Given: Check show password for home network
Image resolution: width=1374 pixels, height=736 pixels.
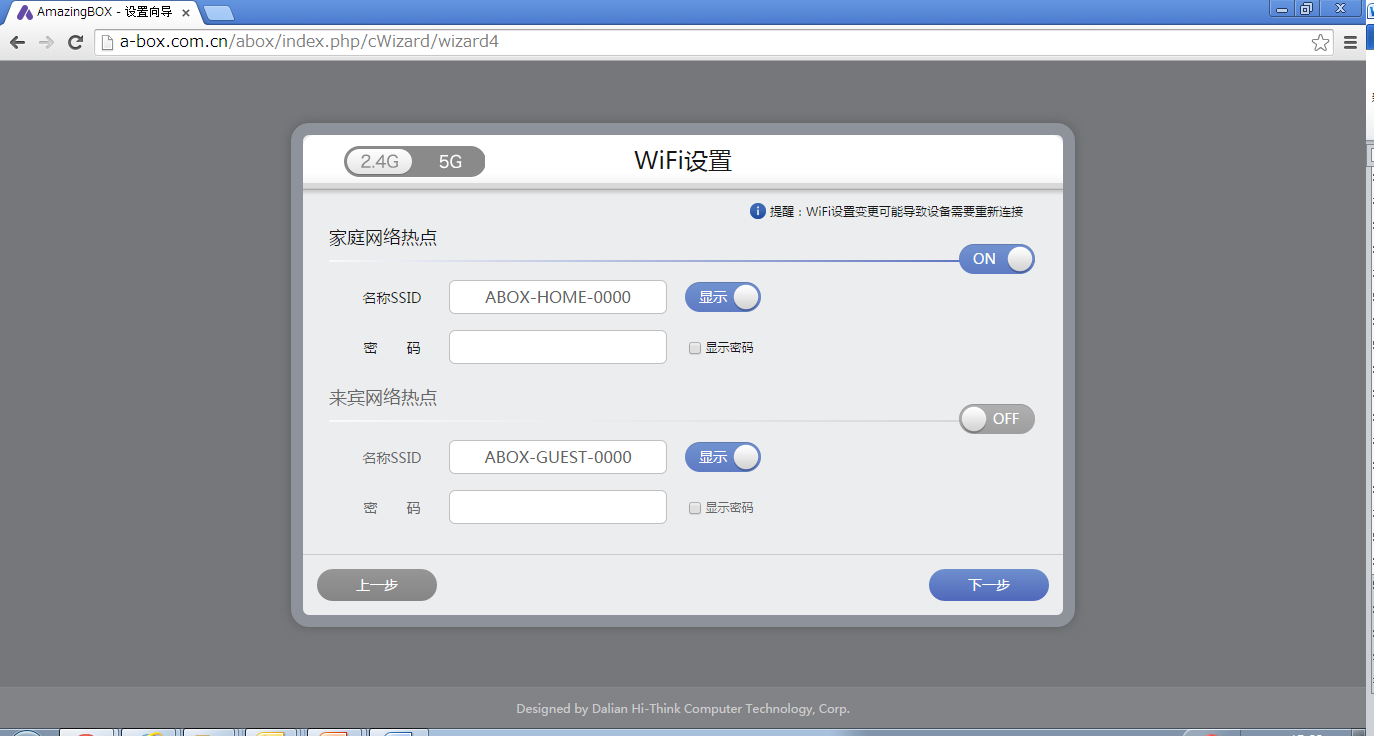Looking at the screenshot, I should (695, 348).
